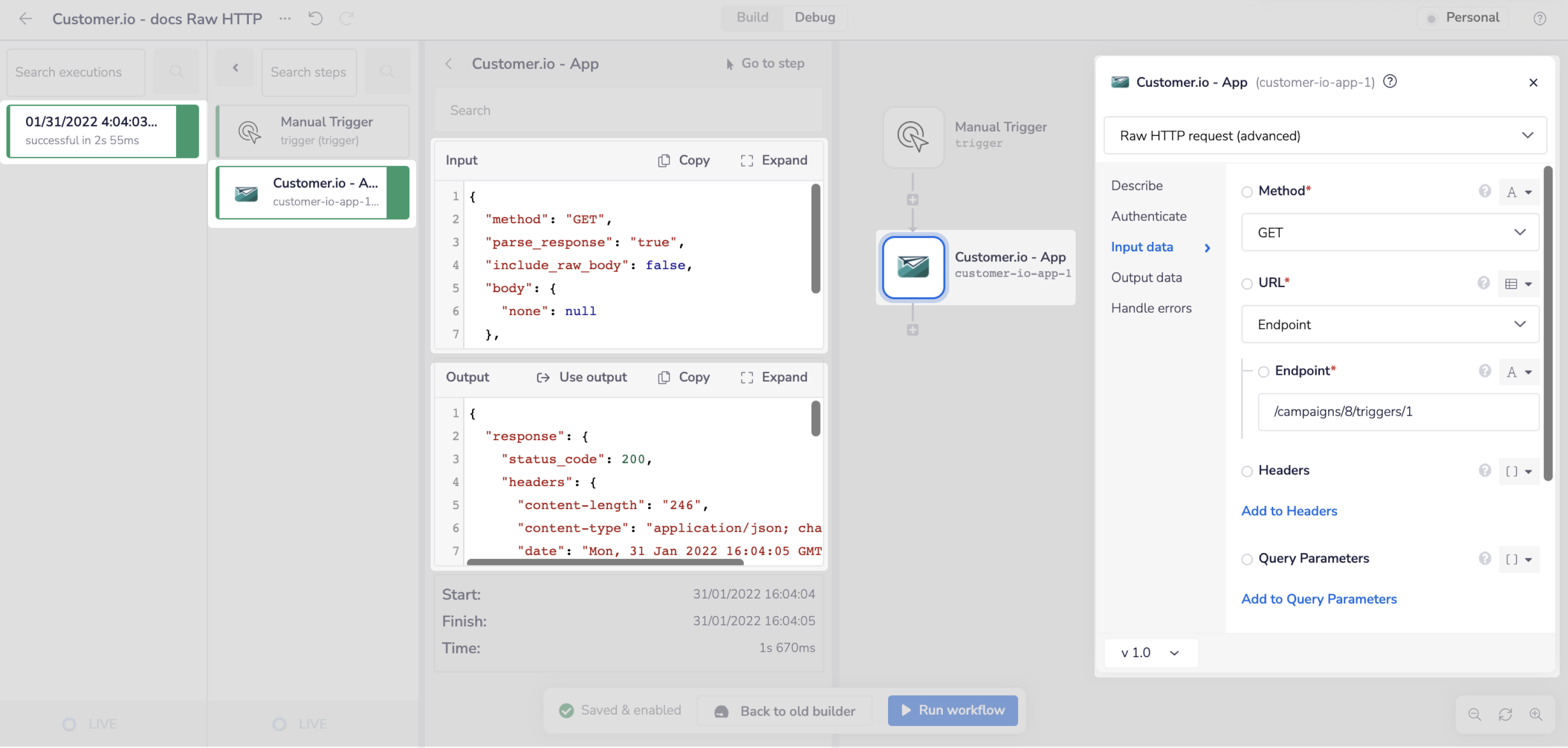The height and width of the screenshot is (748, 1568).
Task: Select the radio button next to Endpoint
Action: 1264,371
